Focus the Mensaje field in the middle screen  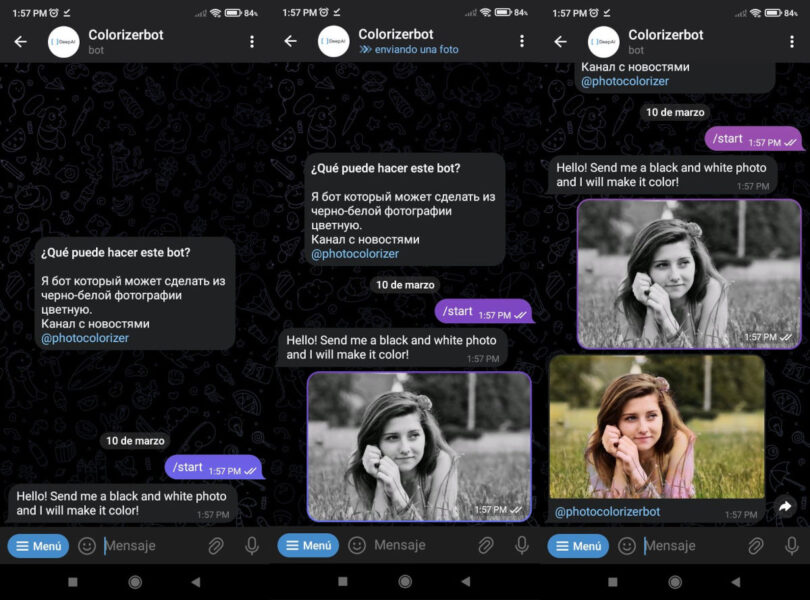click(423, 545)
